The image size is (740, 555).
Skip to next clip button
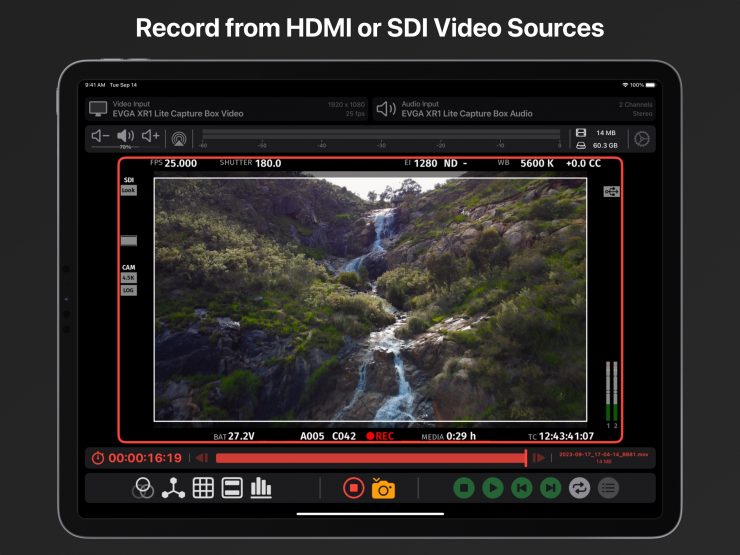[550, 488]
